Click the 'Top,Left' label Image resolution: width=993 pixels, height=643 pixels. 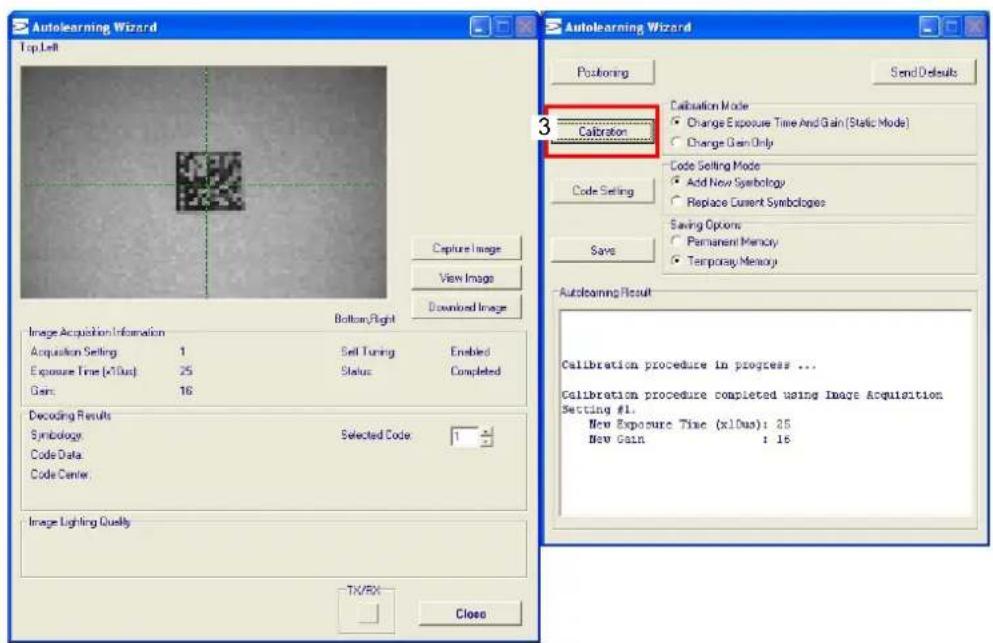[39, 47]
